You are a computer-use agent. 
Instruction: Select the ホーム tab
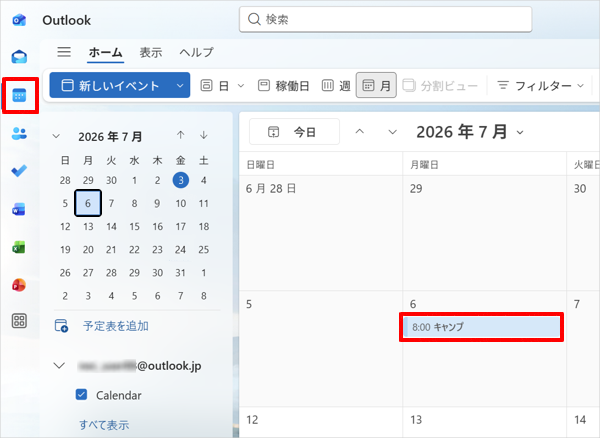coord(105,52)
